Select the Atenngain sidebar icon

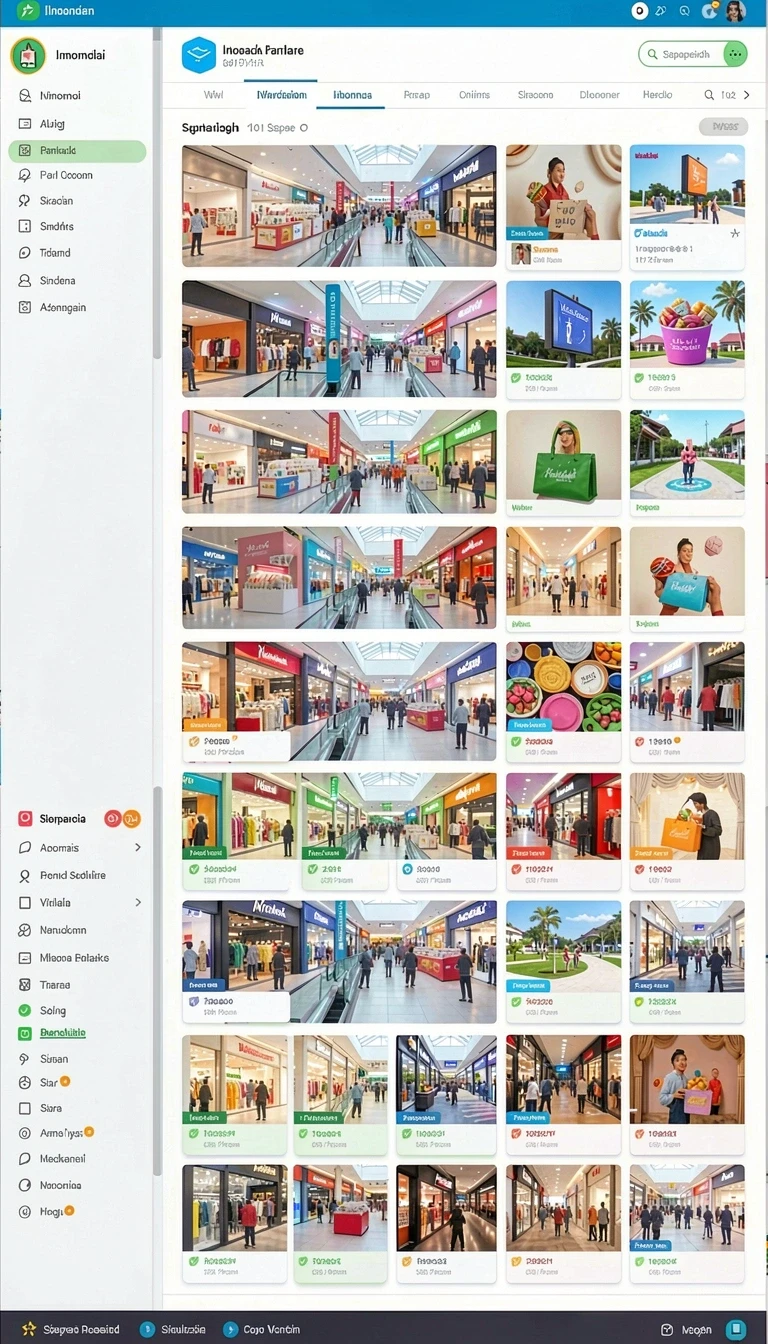pyautogui.click(x=25, y=308)
